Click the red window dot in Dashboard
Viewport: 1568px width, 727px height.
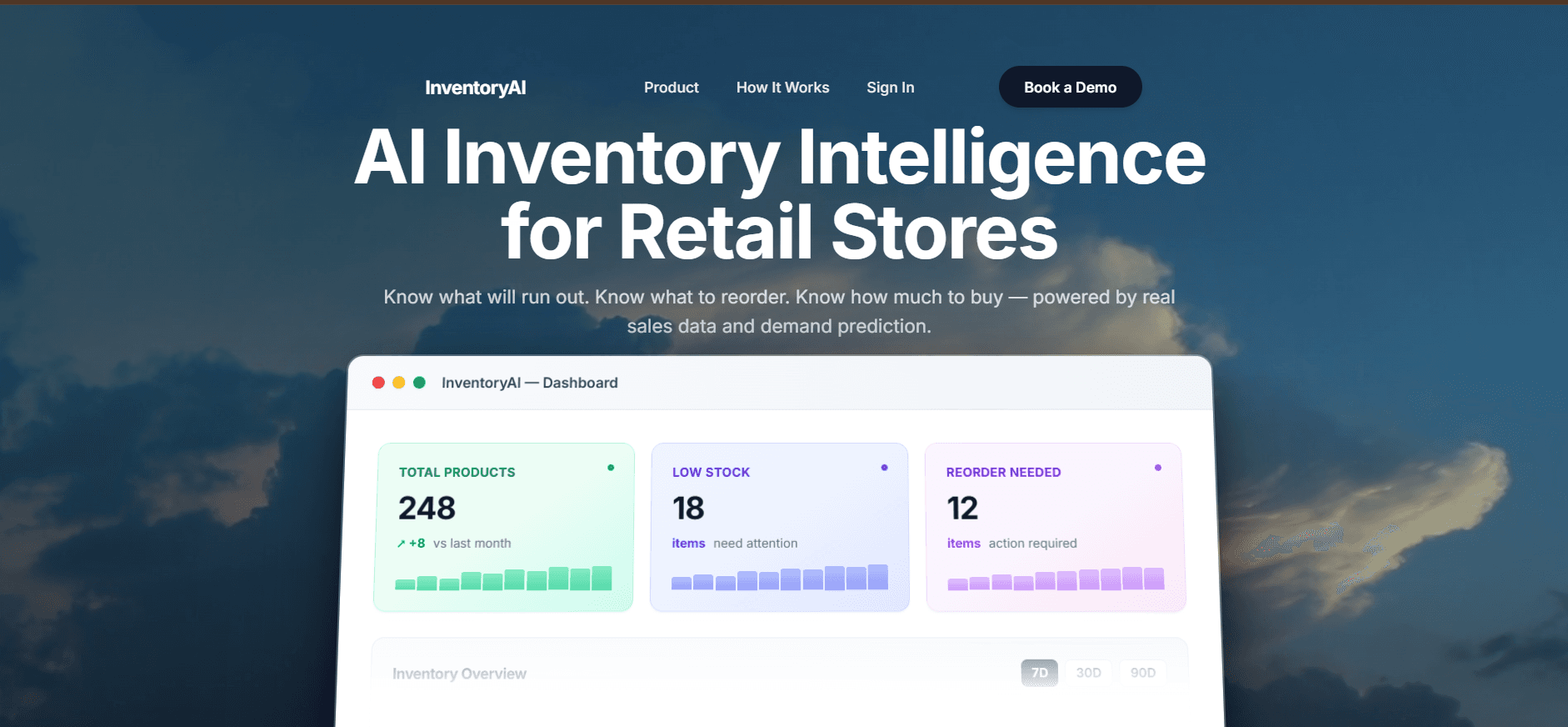click(x=378, y=383)
